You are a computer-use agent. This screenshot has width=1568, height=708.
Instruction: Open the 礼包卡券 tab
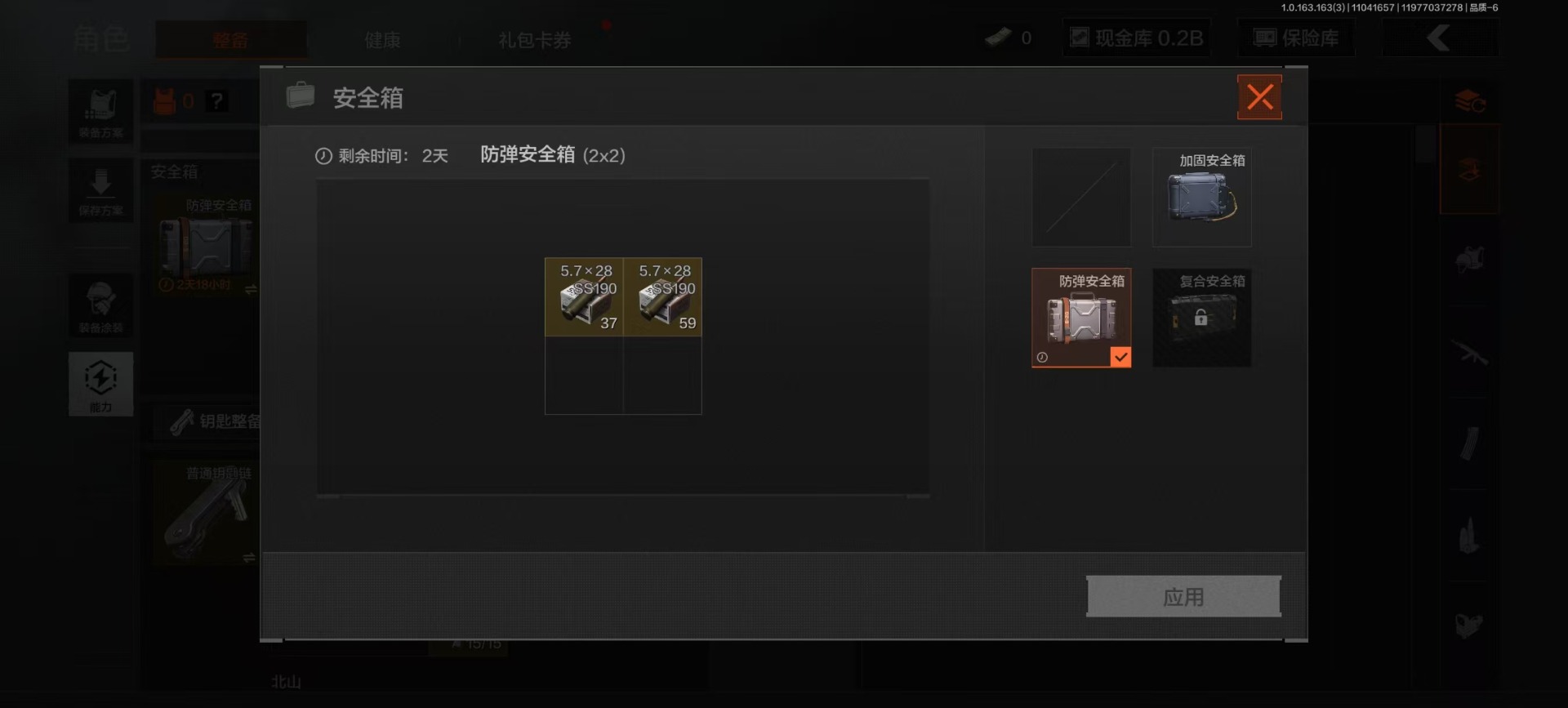tap(534, 40)
